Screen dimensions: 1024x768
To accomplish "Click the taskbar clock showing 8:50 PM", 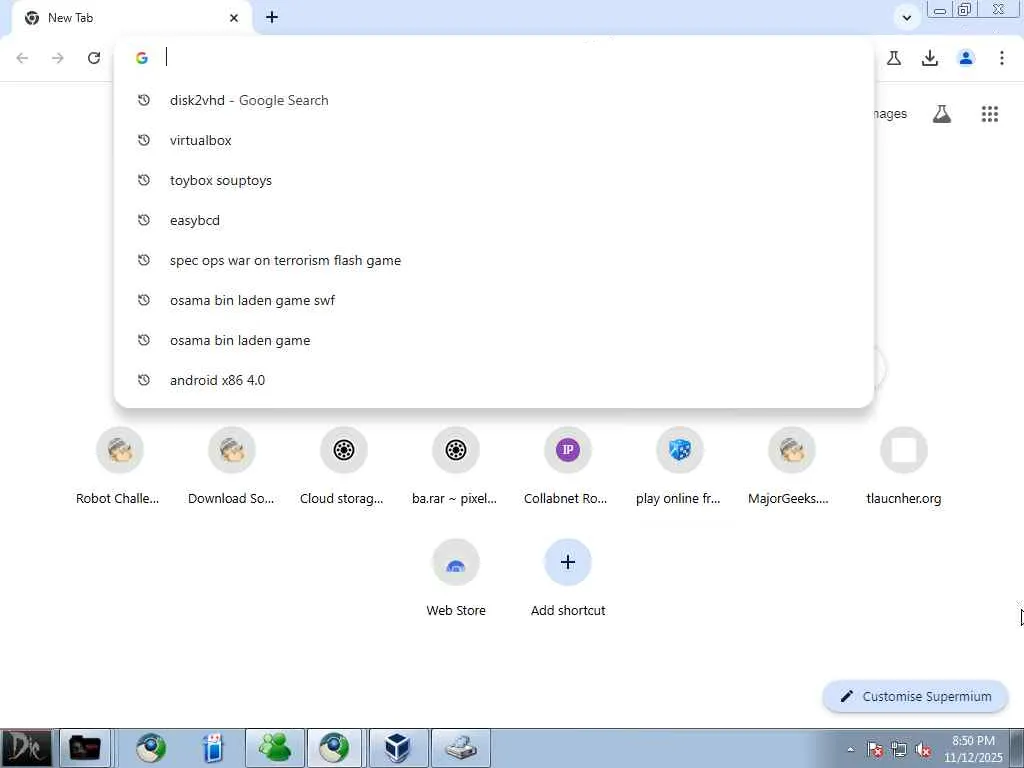I will click(973, 749).
